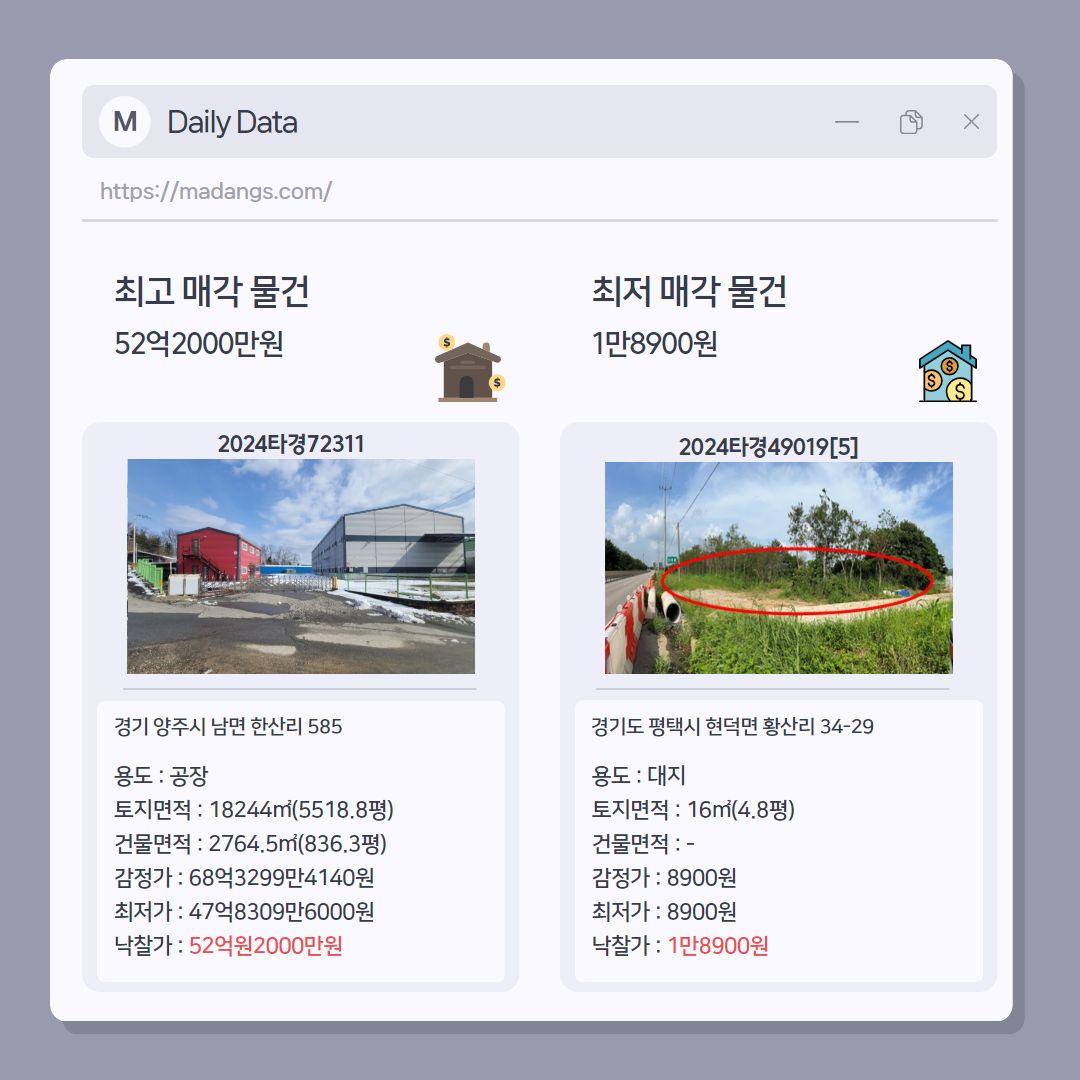The height and width of the screenshot is (1080, 1080).
Task: Click case number 2024타경49019[5]
Action: point(769,447)
